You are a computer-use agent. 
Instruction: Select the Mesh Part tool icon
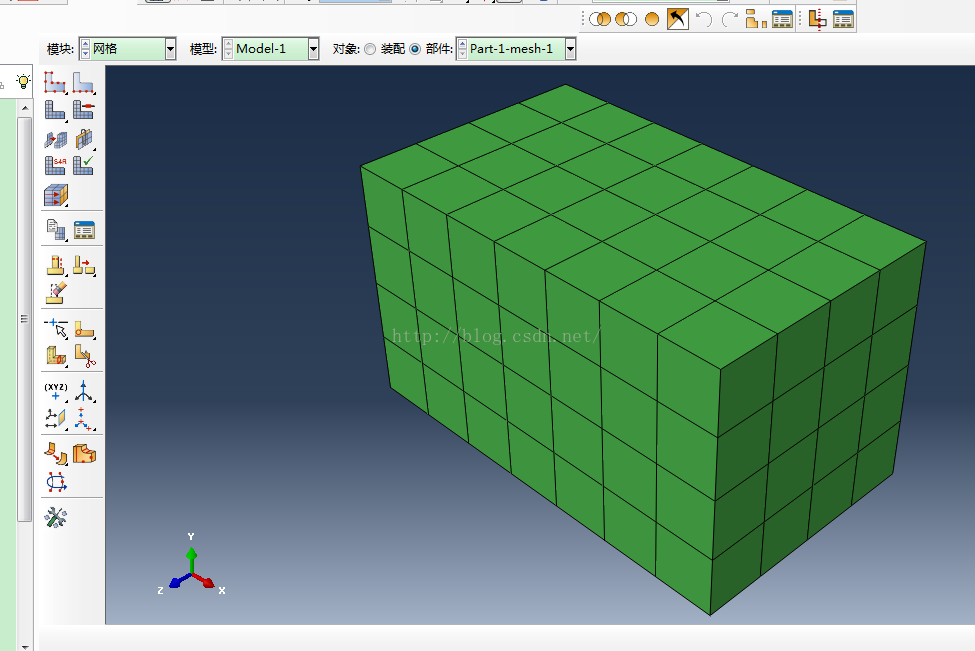pyautogui.click(x=55, y=109)
